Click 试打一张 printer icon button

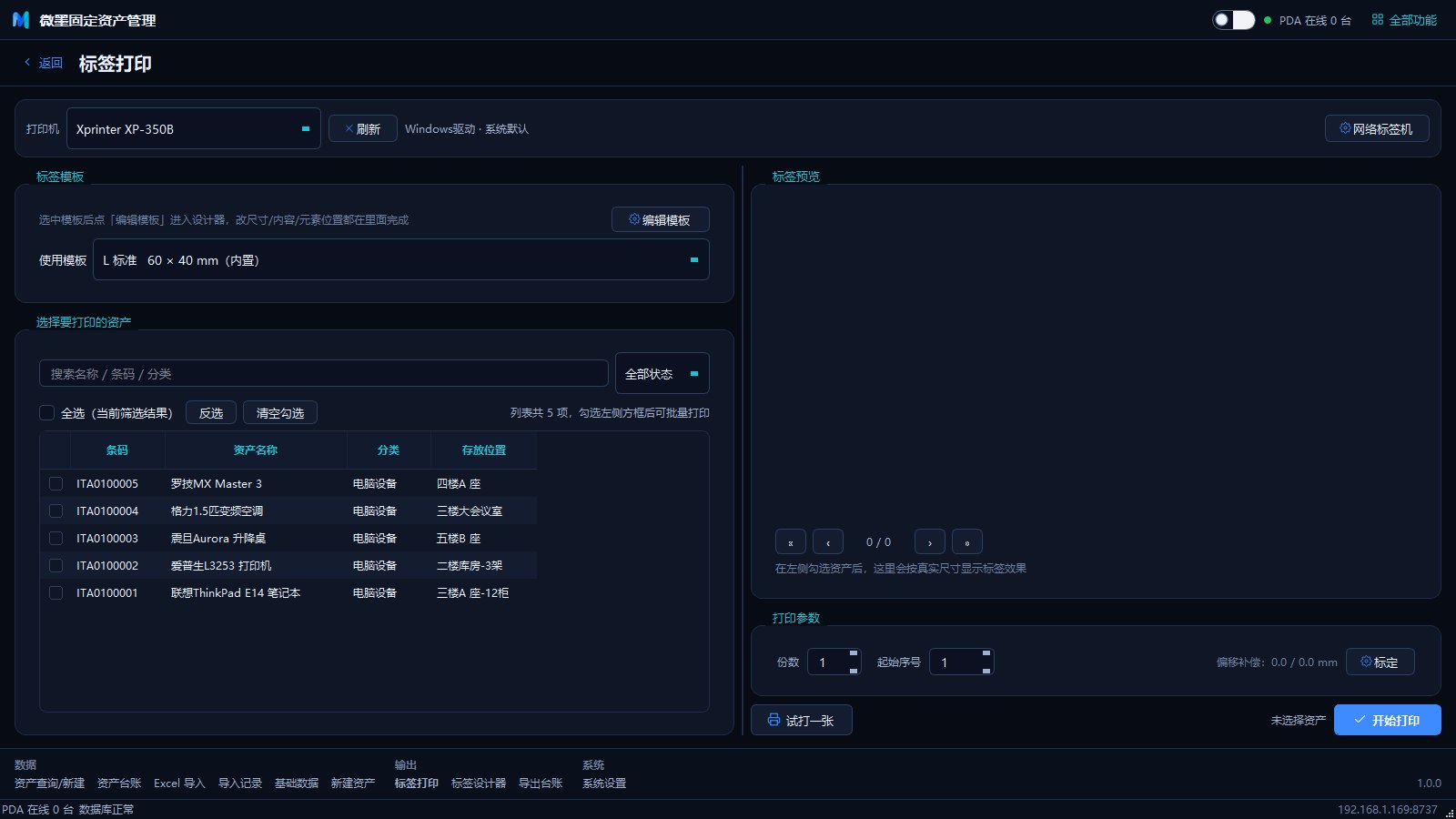pyautogui.click(x=801, y=720)
